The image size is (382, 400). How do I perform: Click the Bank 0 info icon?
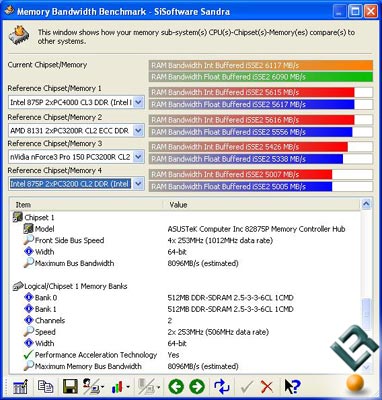tap(29, 297)
